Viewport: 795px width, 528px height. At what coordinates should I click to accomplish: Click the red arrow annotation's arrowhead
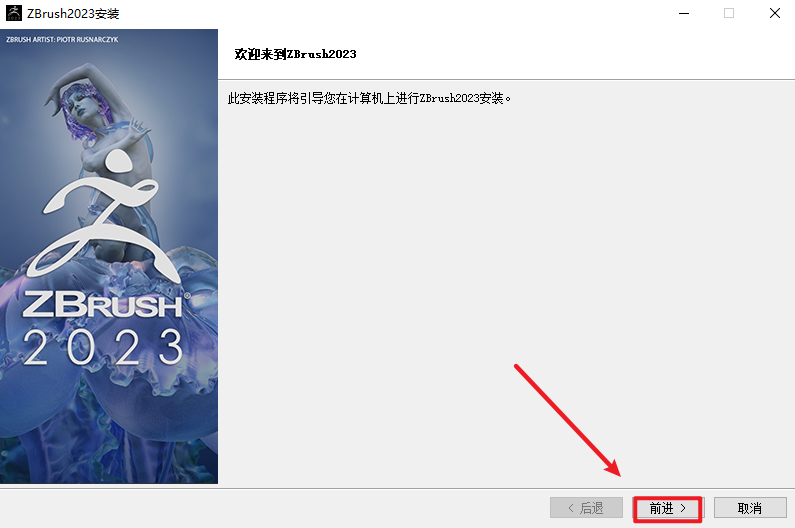click(612, 468)
